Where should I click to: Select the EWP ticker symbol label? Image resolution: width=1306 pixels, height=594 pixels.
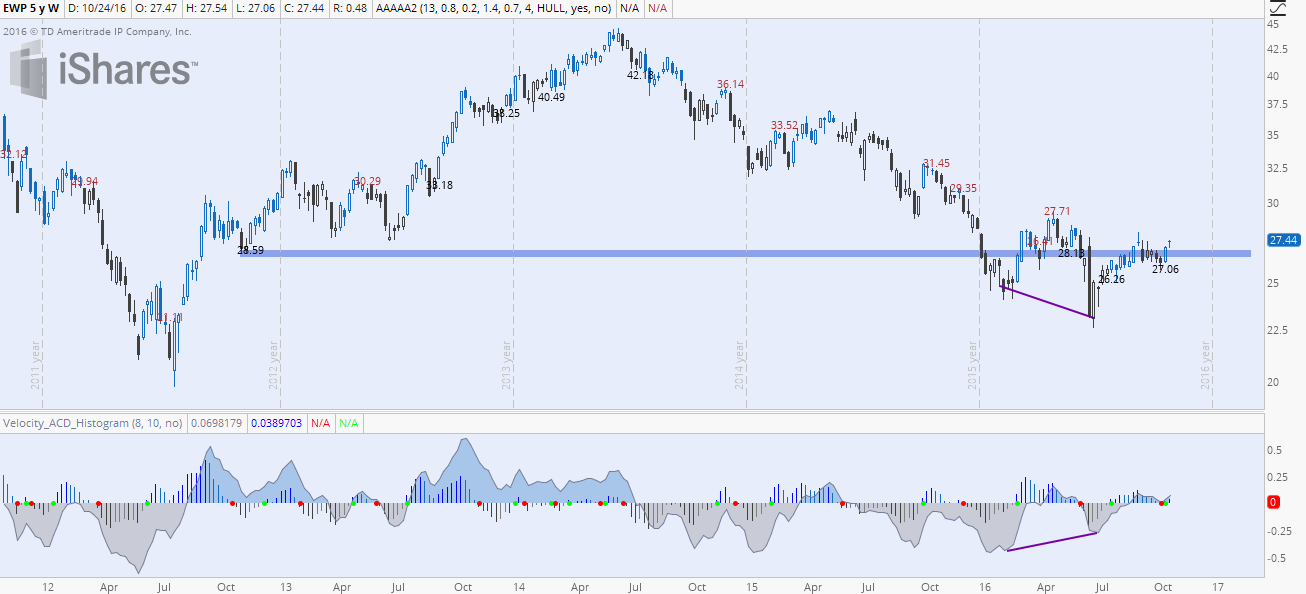pos(18,9)
